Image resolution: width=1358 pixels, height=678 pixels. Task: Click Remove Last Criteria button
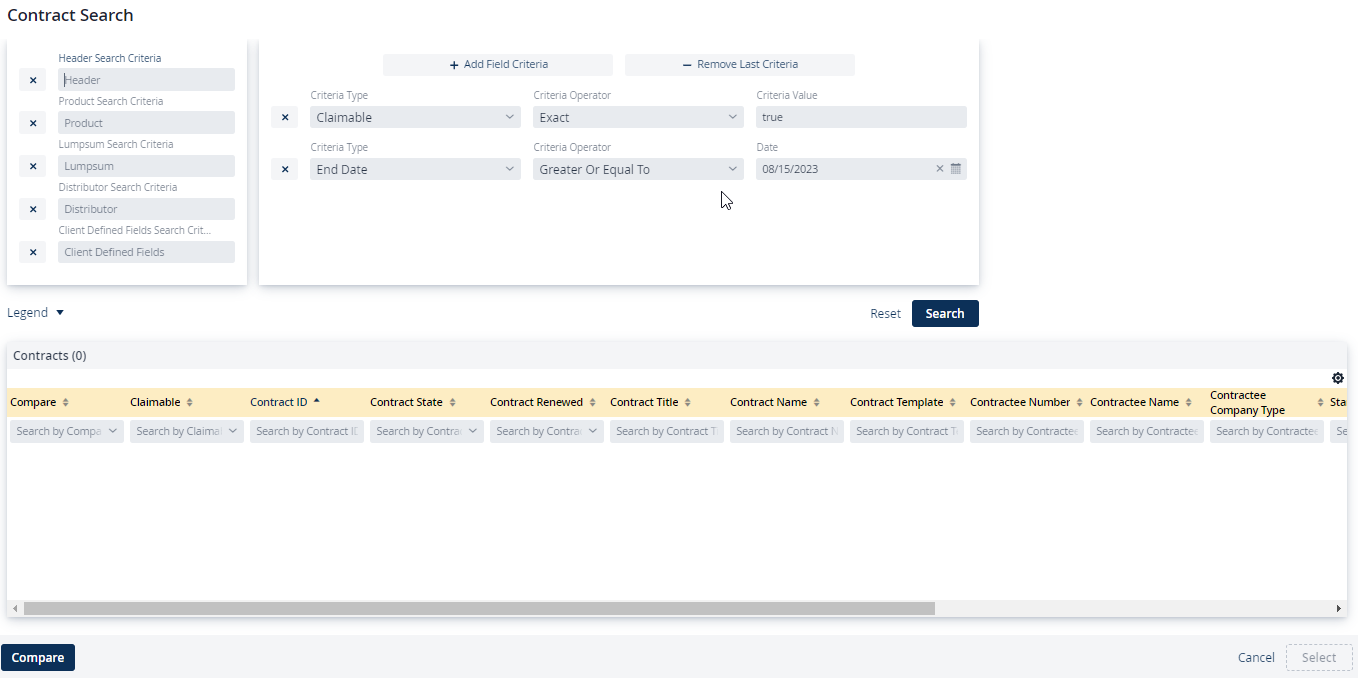point(739,65)
